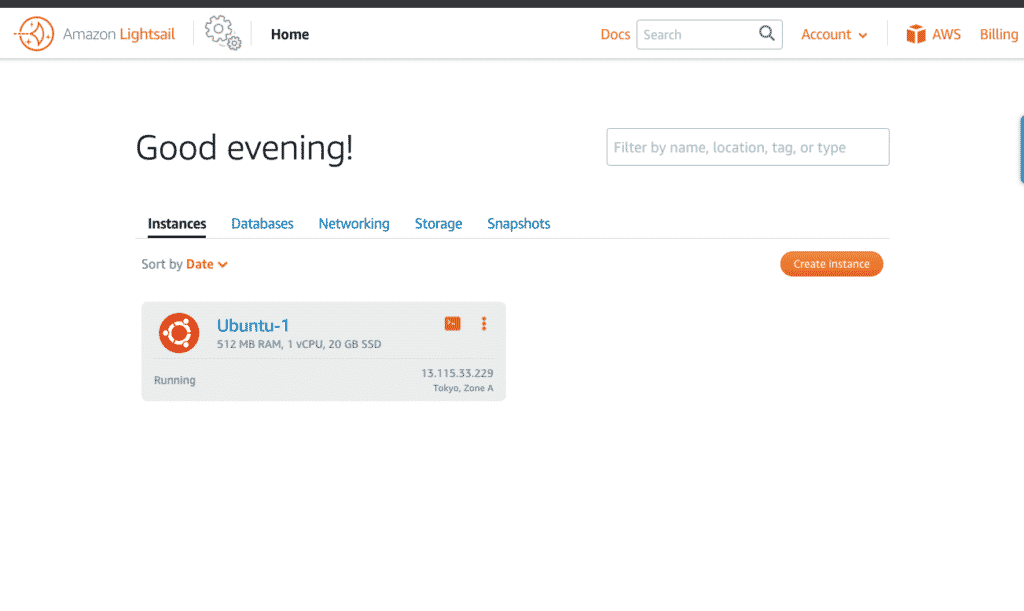This screenshot has width=1024, height=611.
Task: Click the Home link in header
Action: 290,35
